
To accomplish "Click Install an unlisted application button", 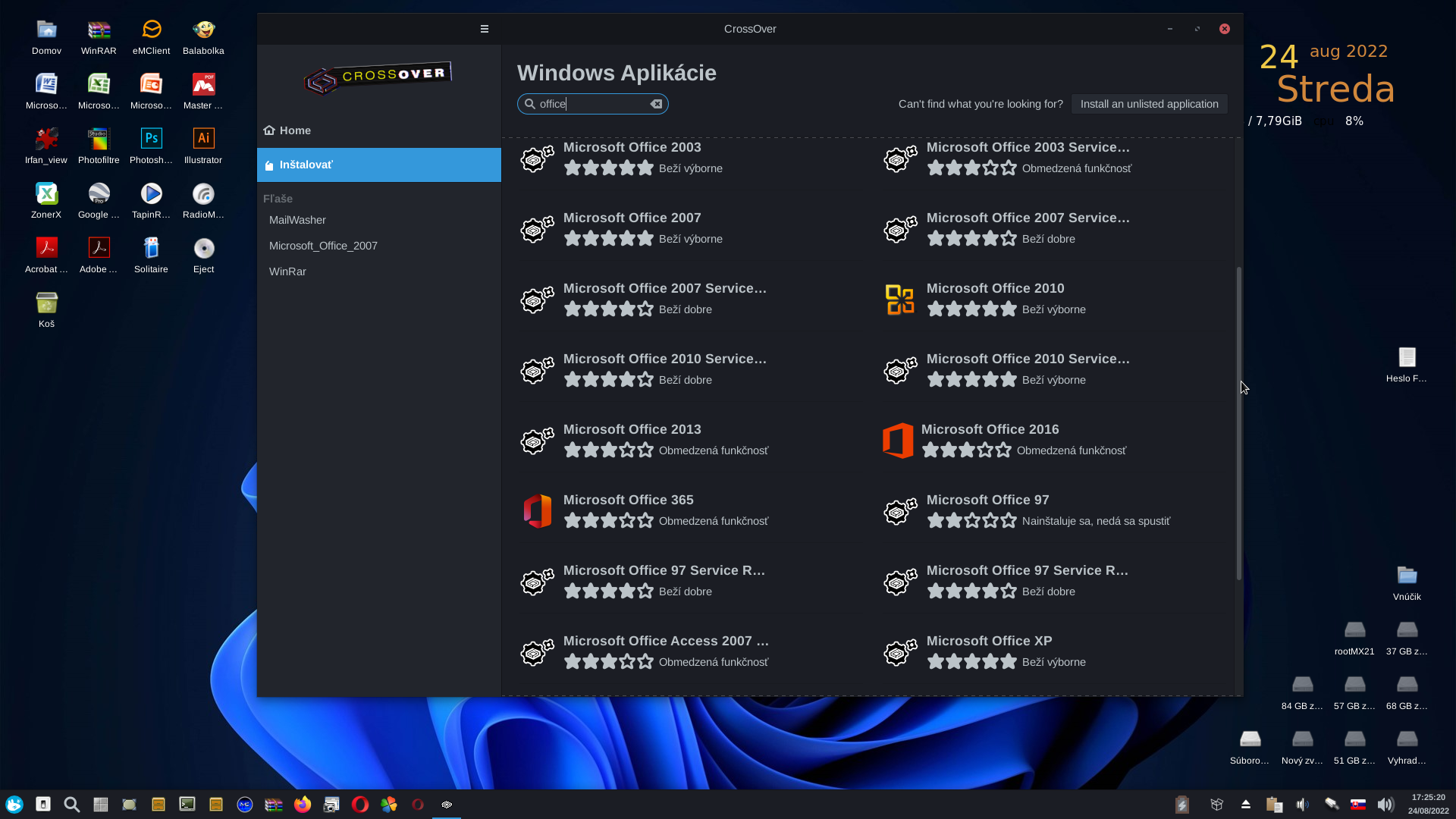I will (x=1148, y=104).
